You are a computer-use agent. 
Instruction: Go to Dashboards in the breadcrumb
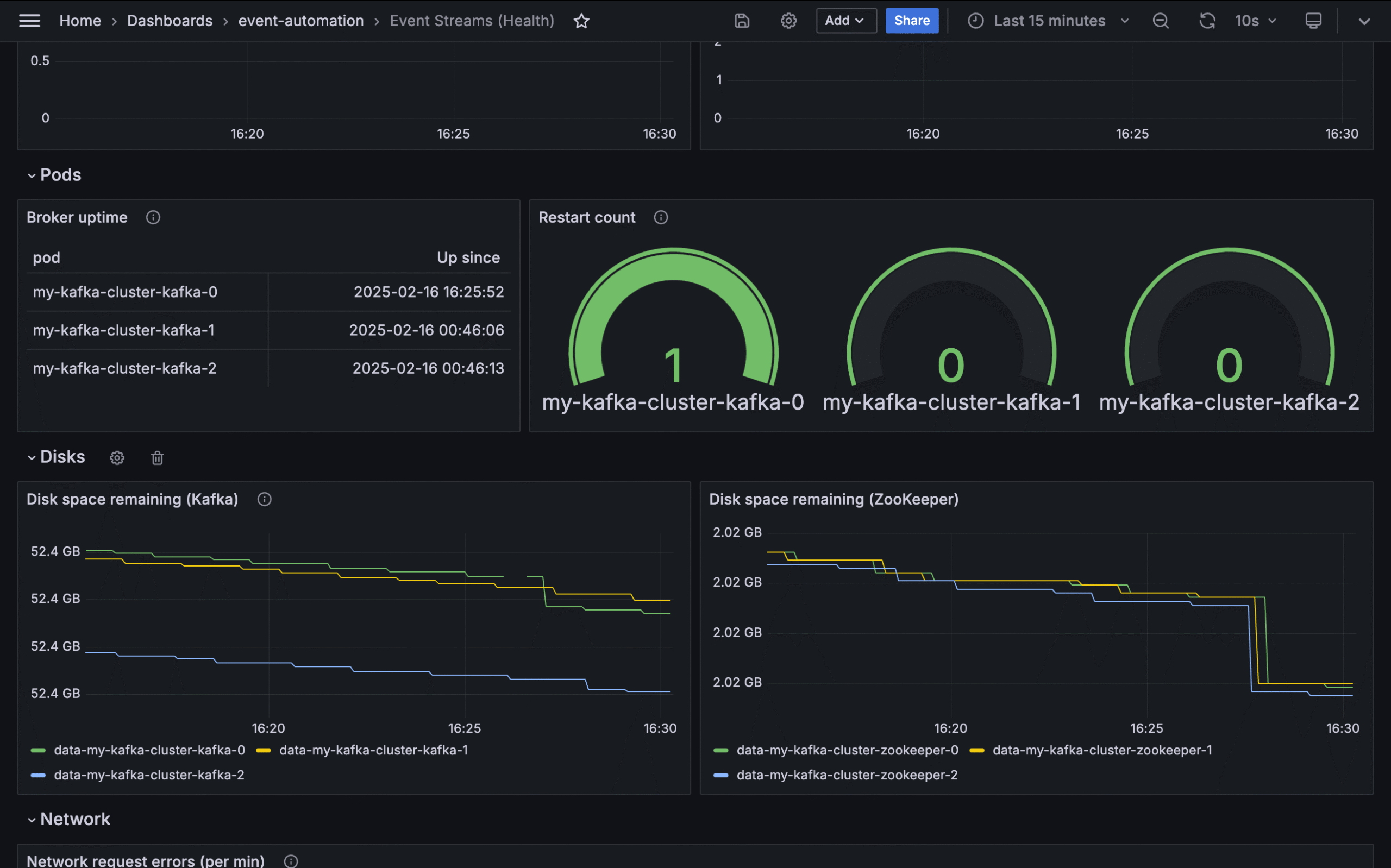(x=170, y=21)
